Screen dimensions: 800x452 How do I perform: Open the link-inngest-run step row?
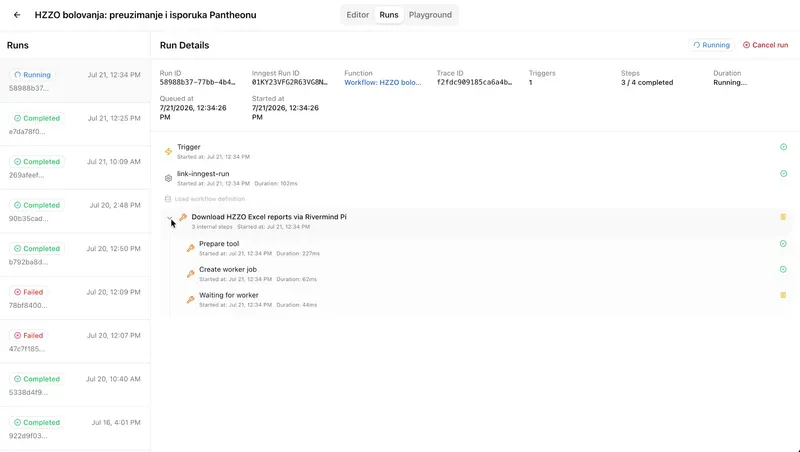click(476, 178)
